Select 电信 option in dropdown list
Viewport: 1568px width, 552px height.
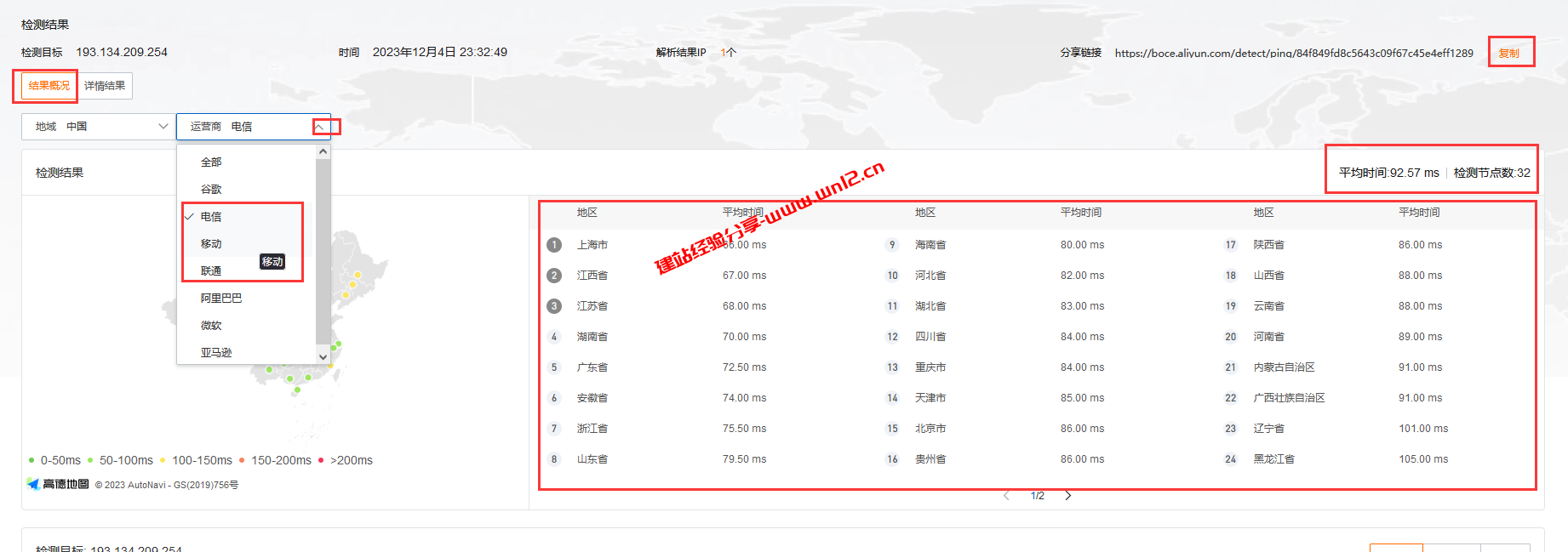click(246, 217)
